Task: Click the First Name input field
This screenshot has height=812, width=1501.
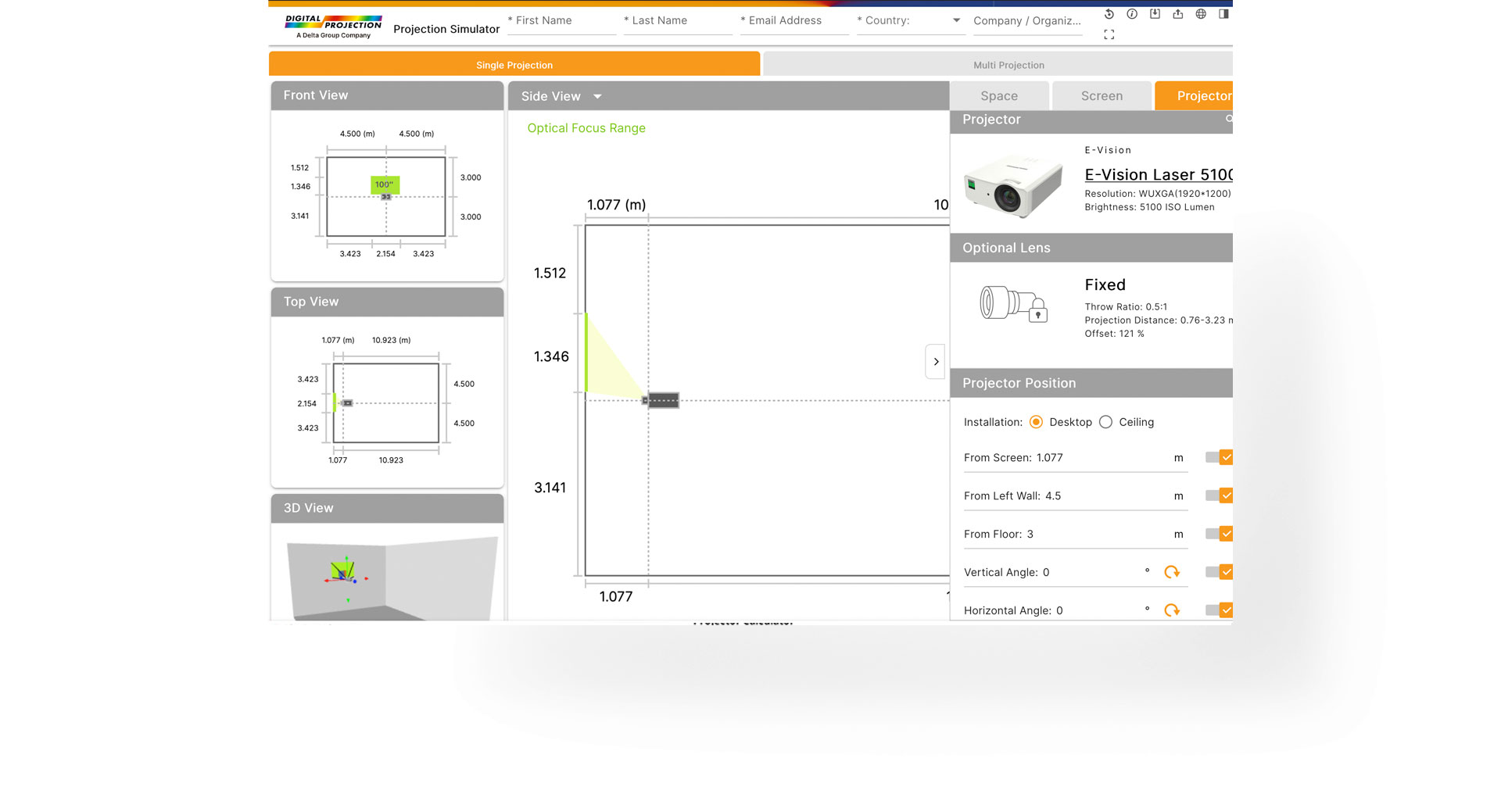Action: (561, 21)
